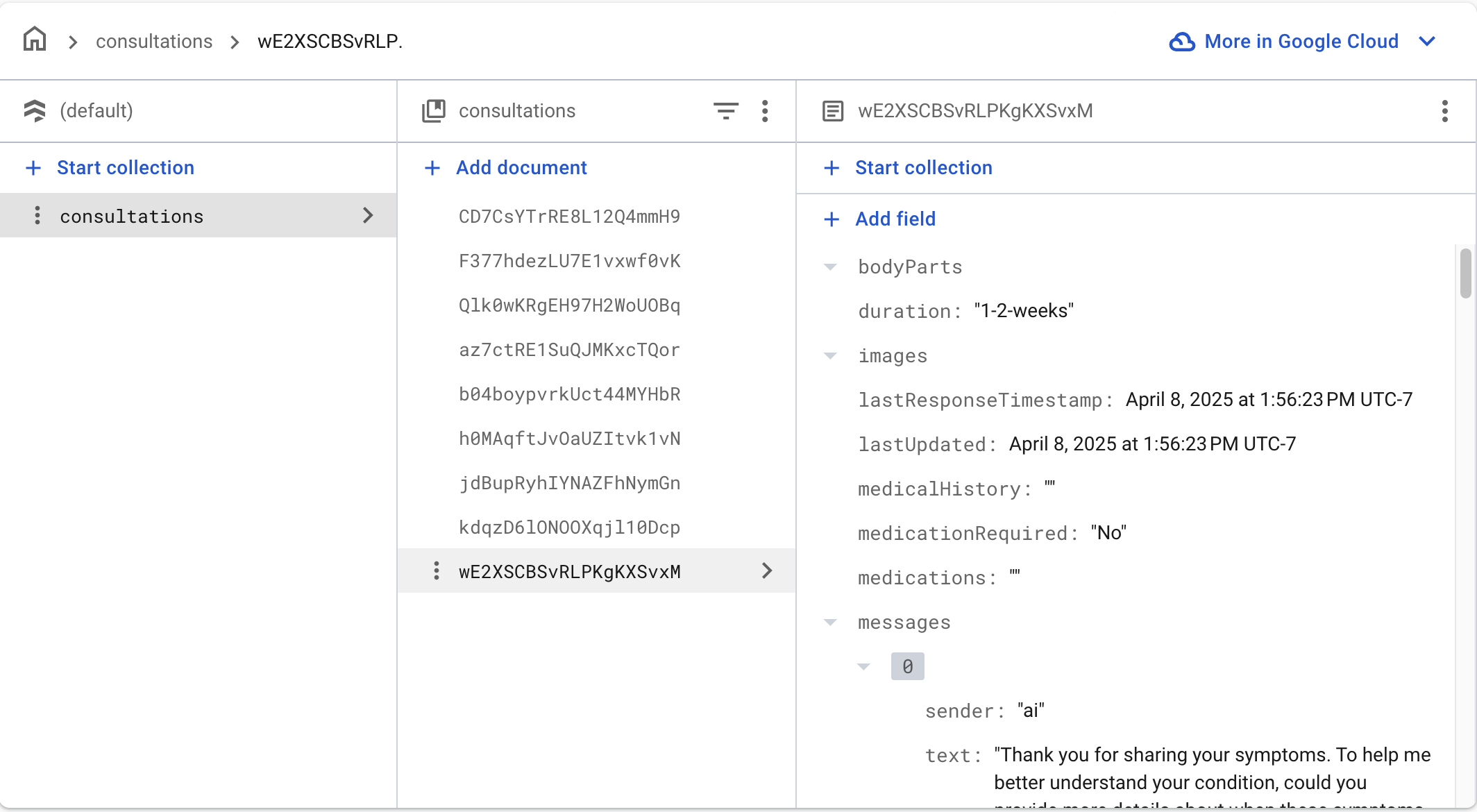Click the three dots beside the consultations row
Image resolution: width=1477 pixels, height=812 pixels.
pyautogui.click(x=37, y=216)
